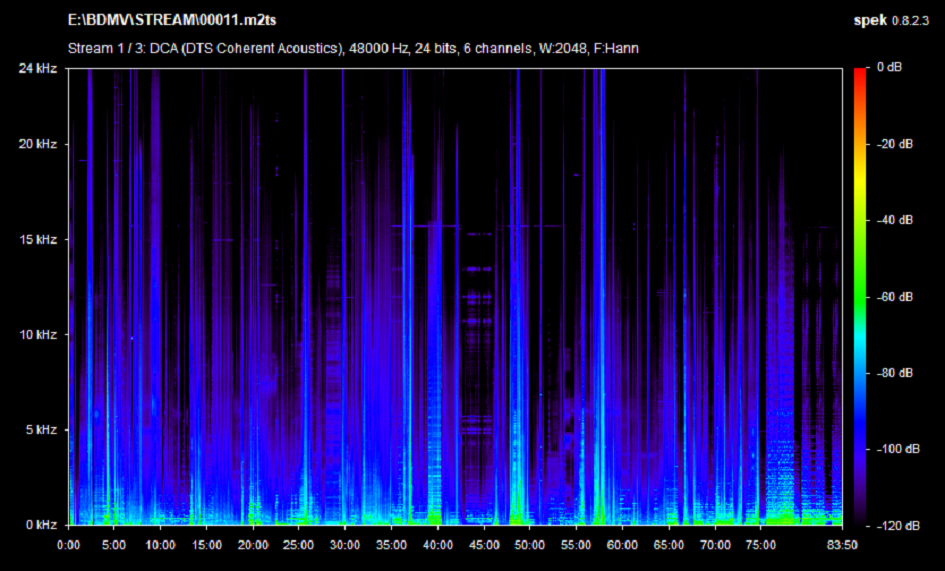Click the 45:00 time axis marker
The width and height of the screenshot is (945, 571).
(x=484, y=545)
